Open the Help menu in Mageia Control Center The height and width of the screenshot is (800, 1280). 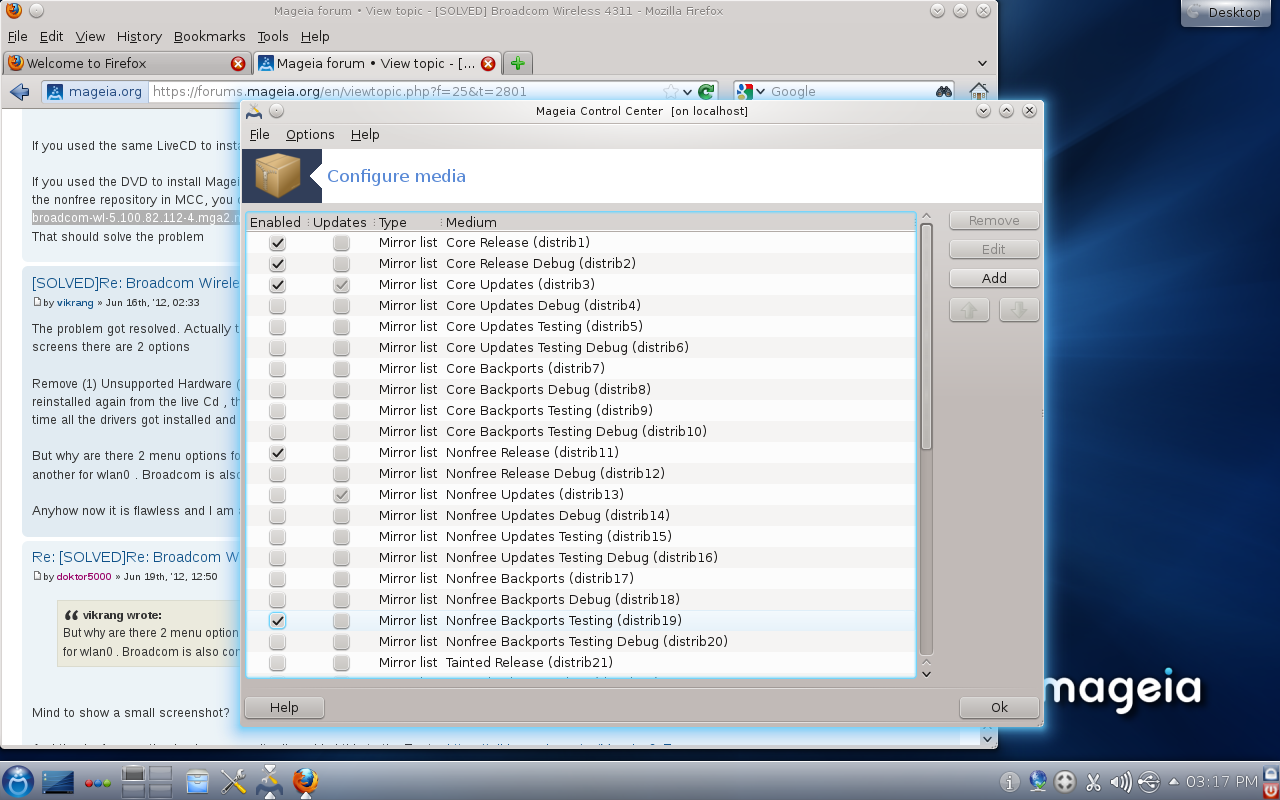point(365,135)
